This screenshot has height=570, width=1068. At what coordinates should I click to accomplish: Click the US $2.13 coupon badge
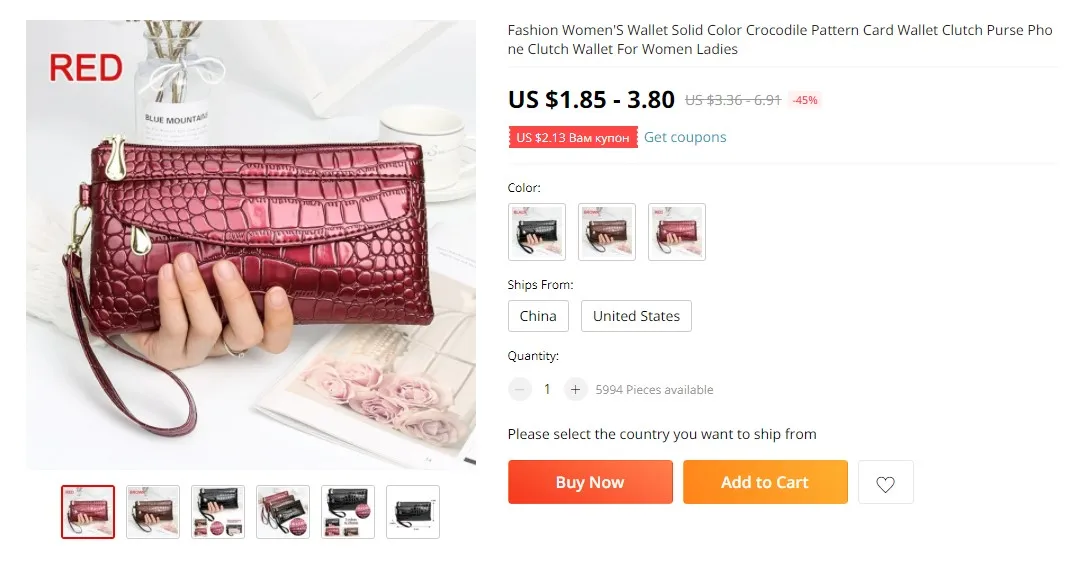point(573,138)
